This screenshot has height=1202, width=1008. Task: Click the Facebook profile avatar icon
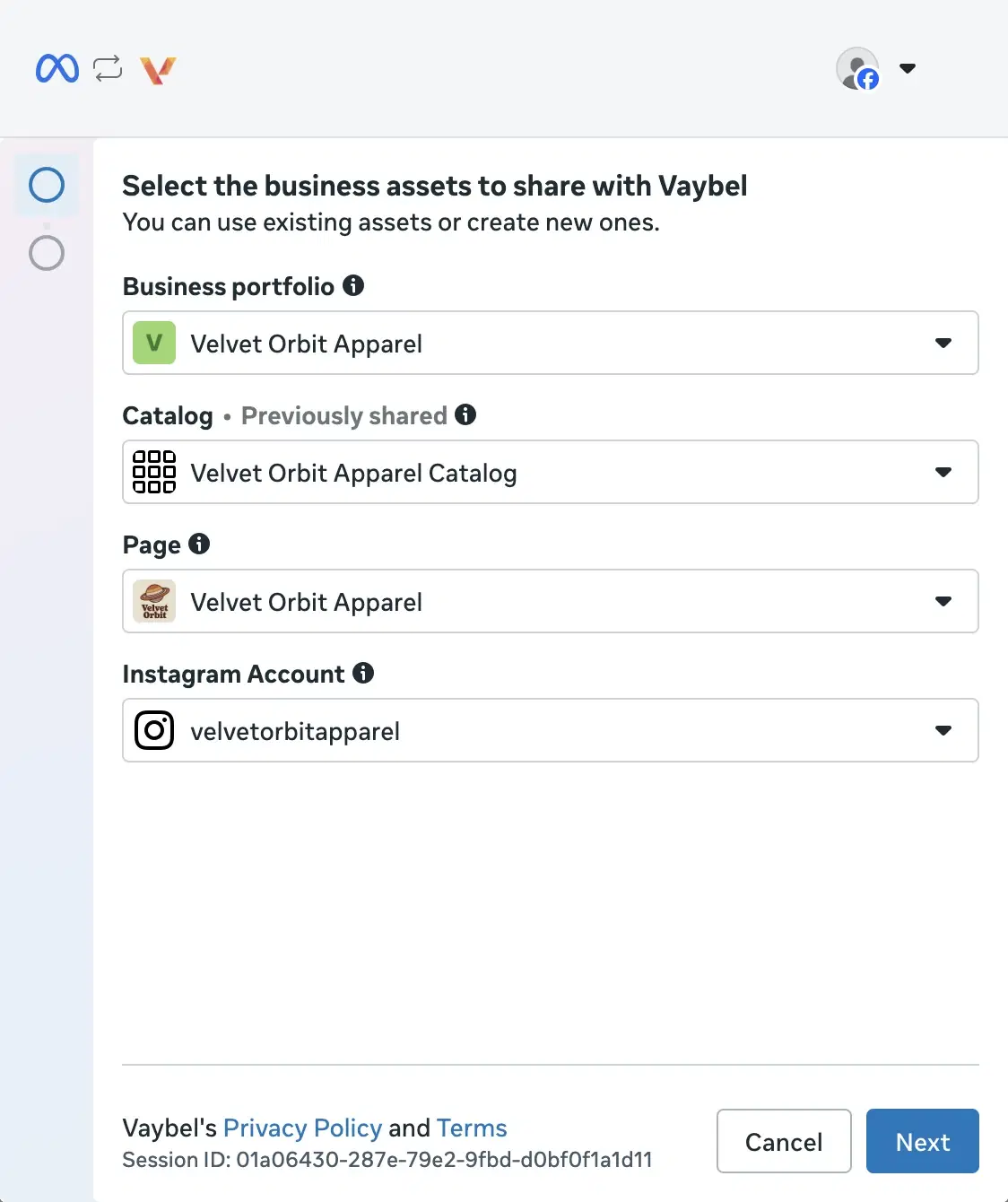click(858, 69)
